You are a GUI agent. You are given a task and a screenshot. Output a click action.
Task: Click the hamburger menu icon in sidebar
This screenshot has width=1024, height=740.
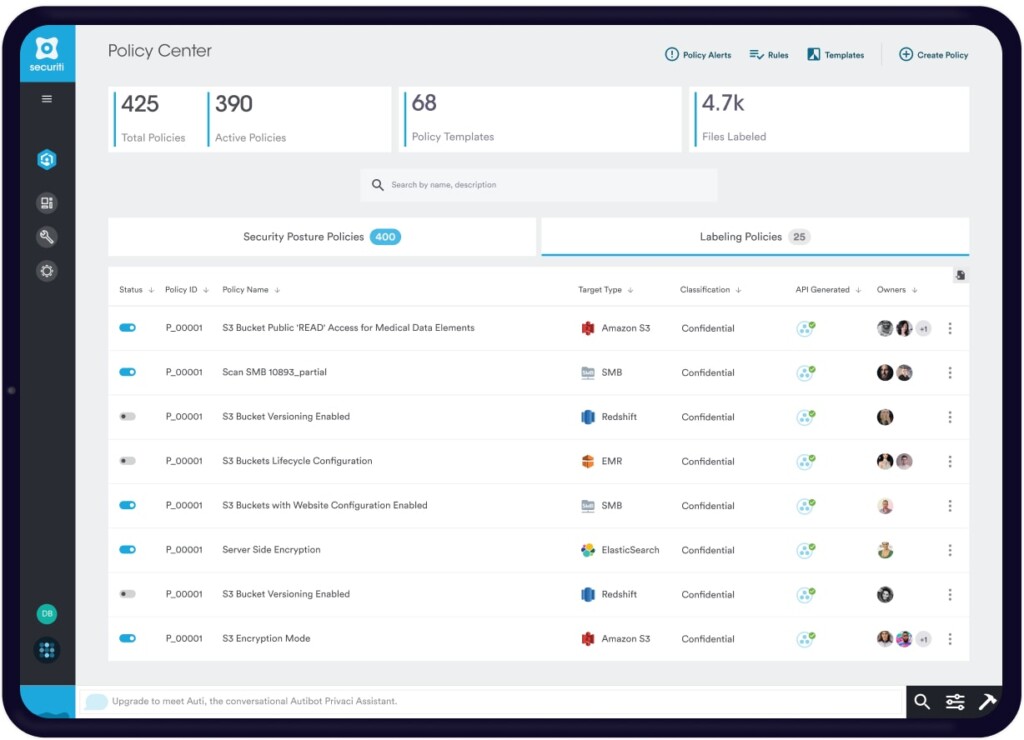point(46,99)
